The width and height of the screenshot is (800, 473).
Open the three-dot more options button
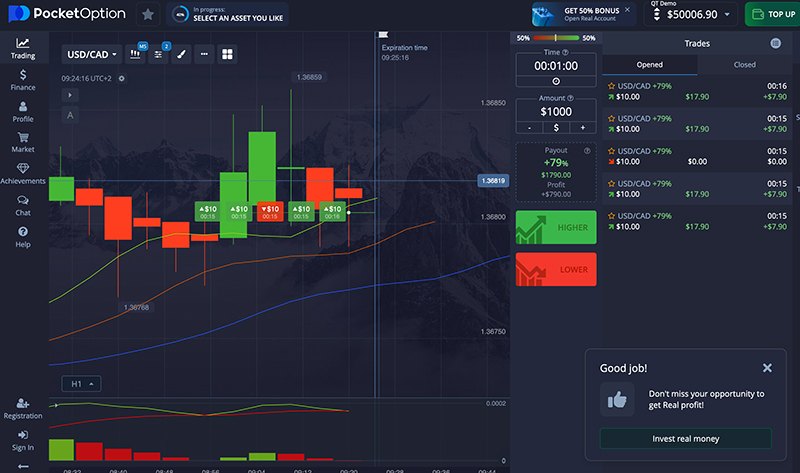point(204,54)
